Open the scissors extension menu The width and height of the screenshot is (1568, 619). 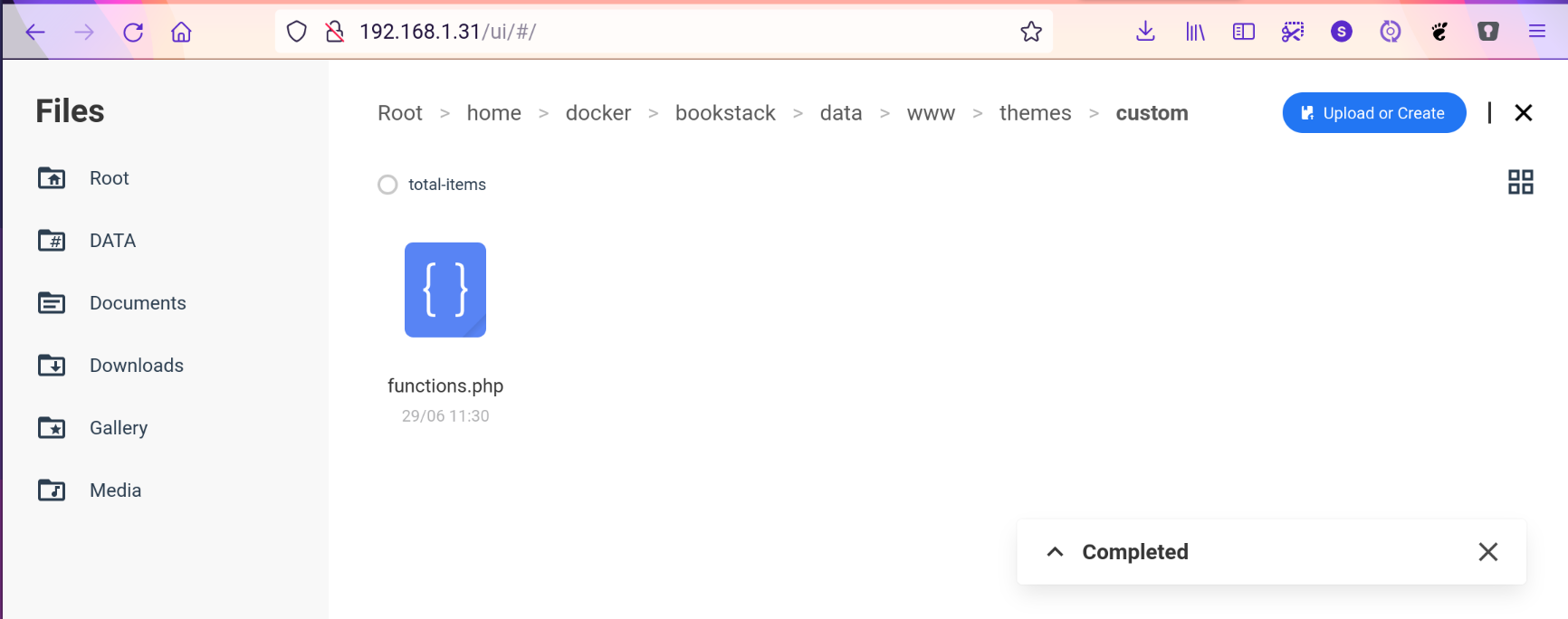[x=1292, y=32]
